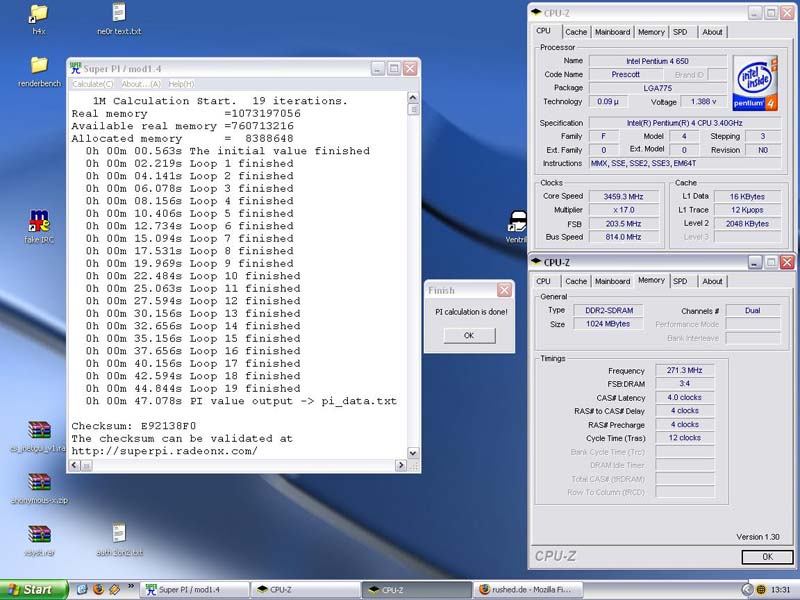Click the memory Type field DDR2-SDRAM
Image resolution: width=800 pixels, height=600 pixels.
pos(609,310)
